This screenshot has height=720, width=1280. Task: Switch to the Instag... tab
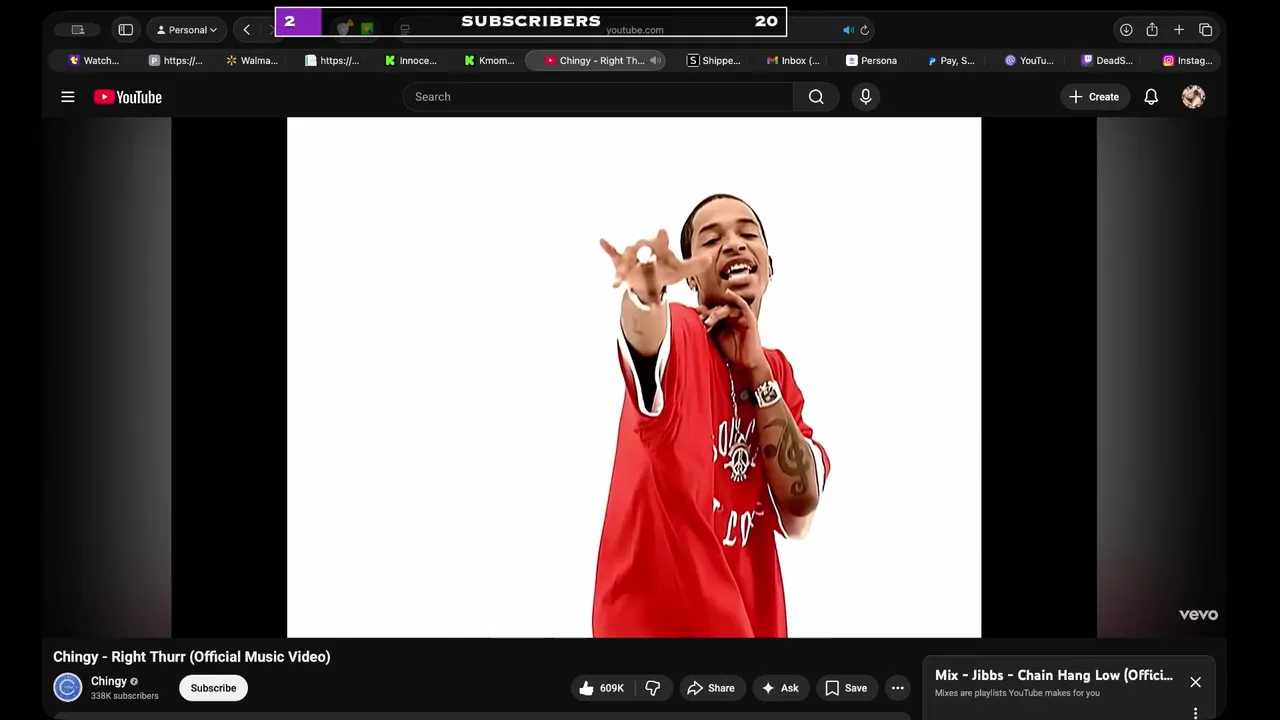1188,61
